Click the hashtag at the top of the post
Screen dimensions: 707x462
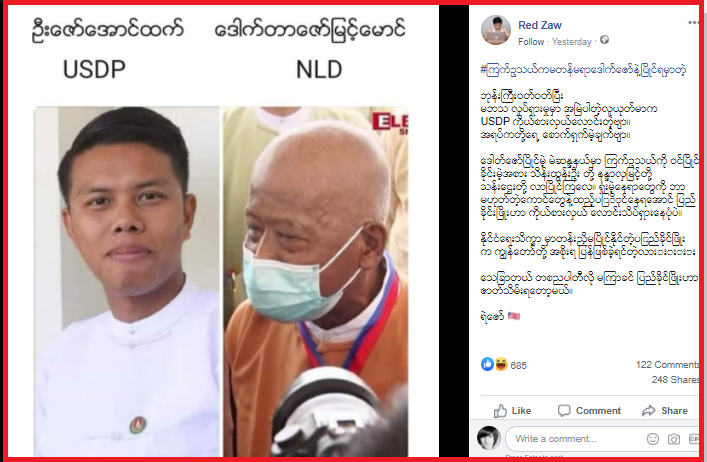583,70
